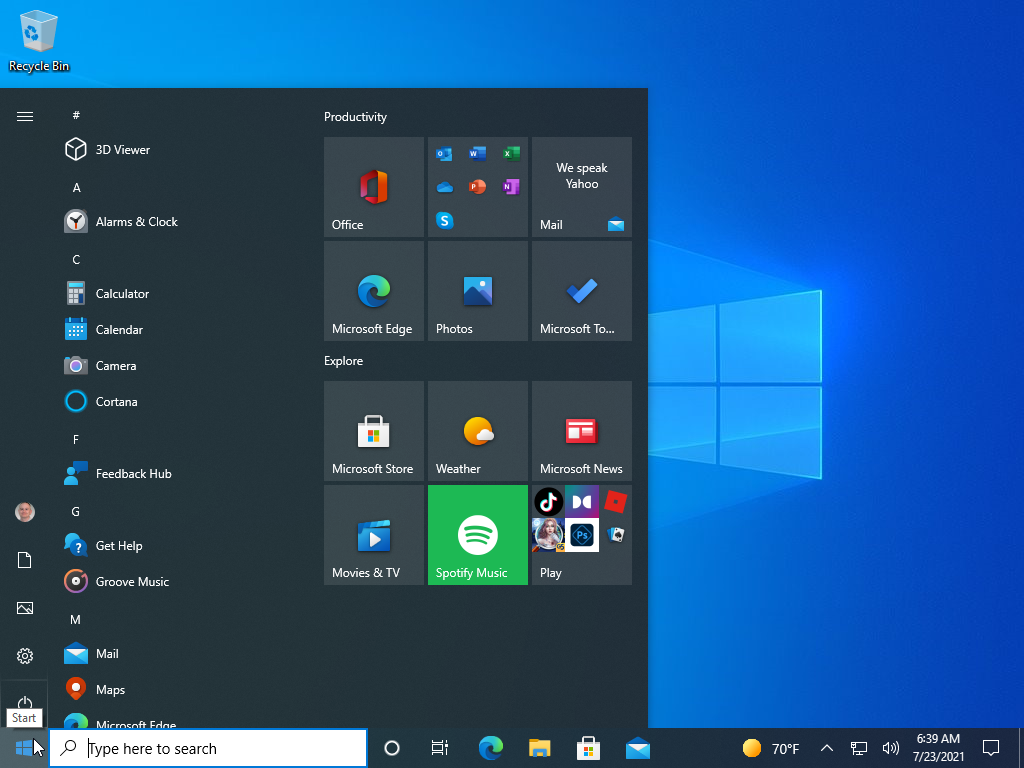The width and height of the screenshot is (1024, 768).
Task: Open Outlook in the Office folder tile
Action: coord(444,154)
